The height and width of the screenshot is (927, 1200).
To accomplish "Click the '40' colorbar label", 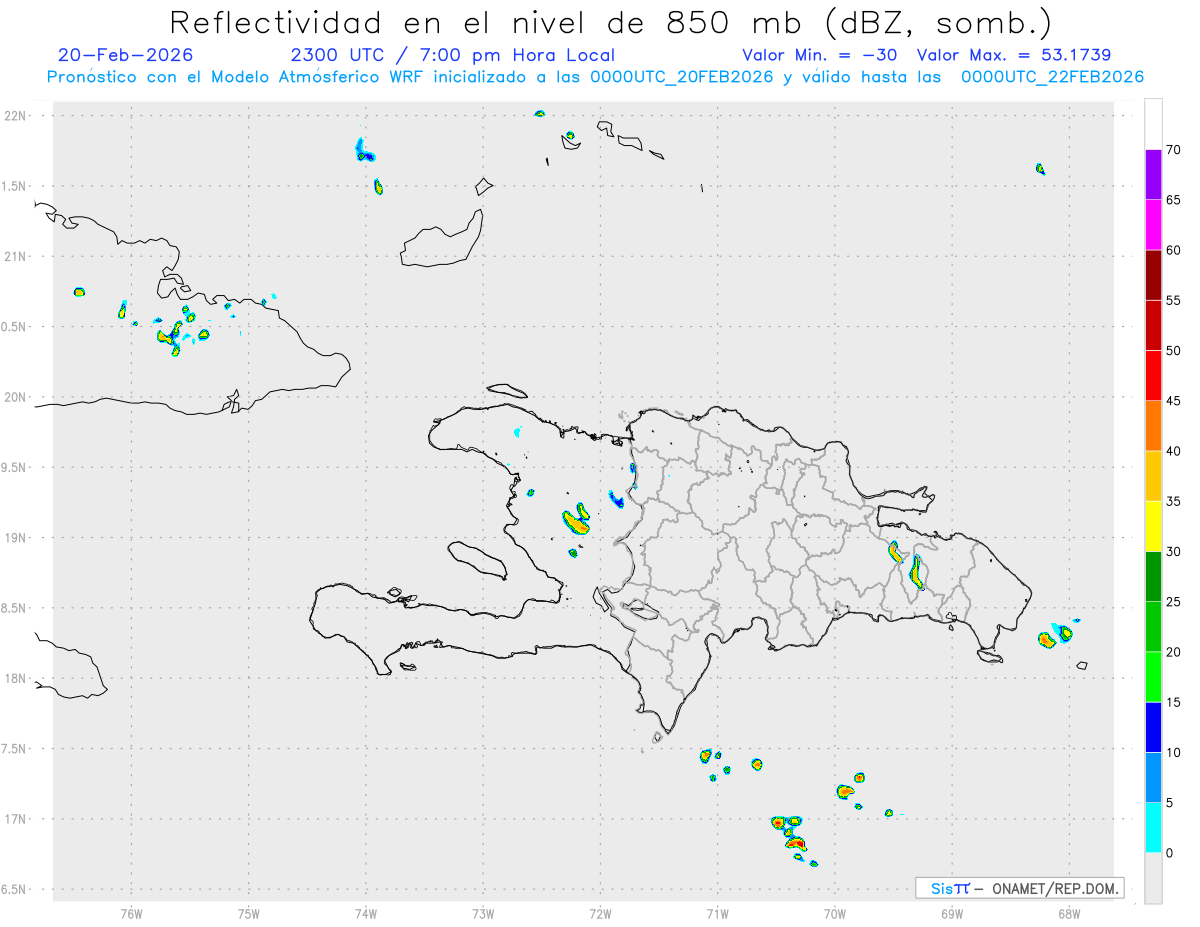I will pos(1173,451).
